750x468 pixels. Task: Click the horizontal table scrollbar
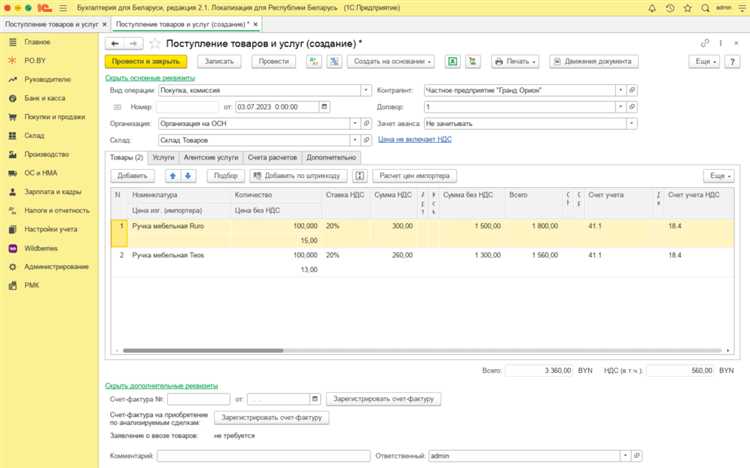(x=203, y=351)
